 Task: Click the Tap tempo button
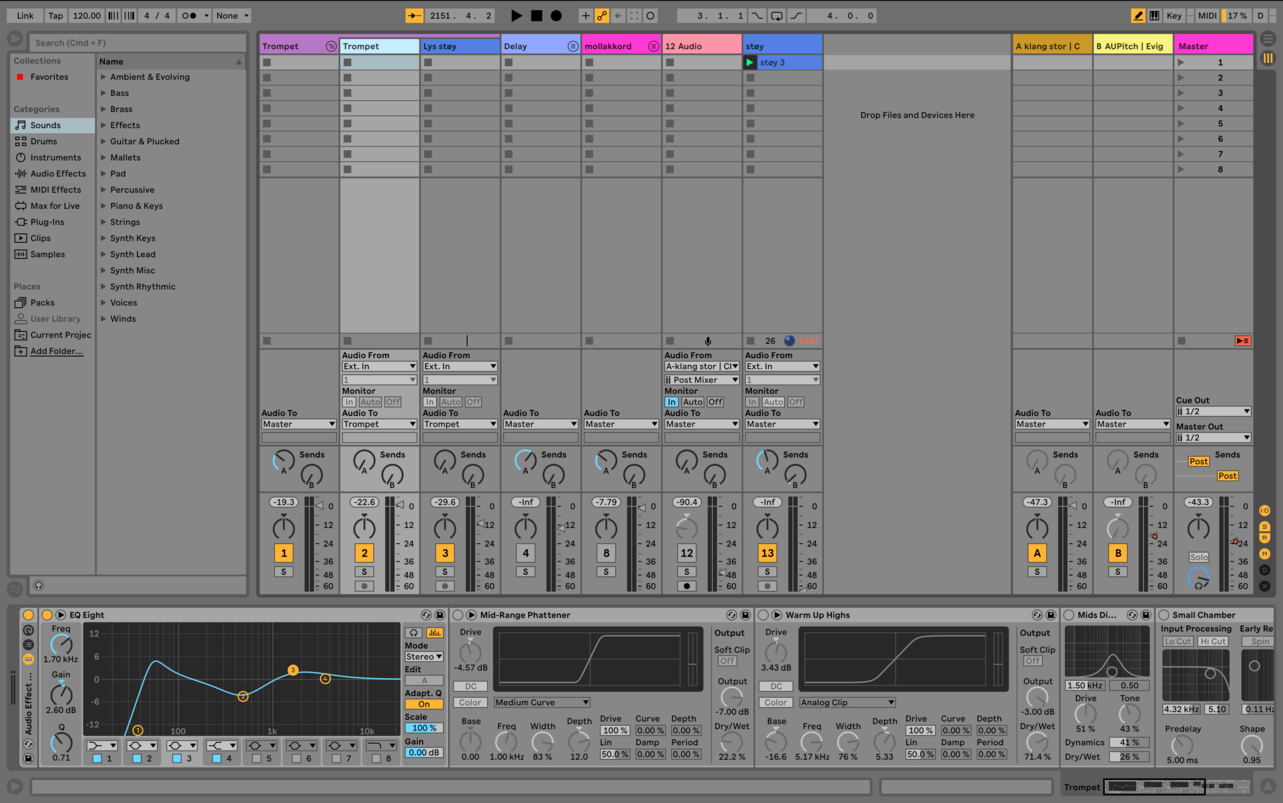pyautogui.click(x=56, y=16)
